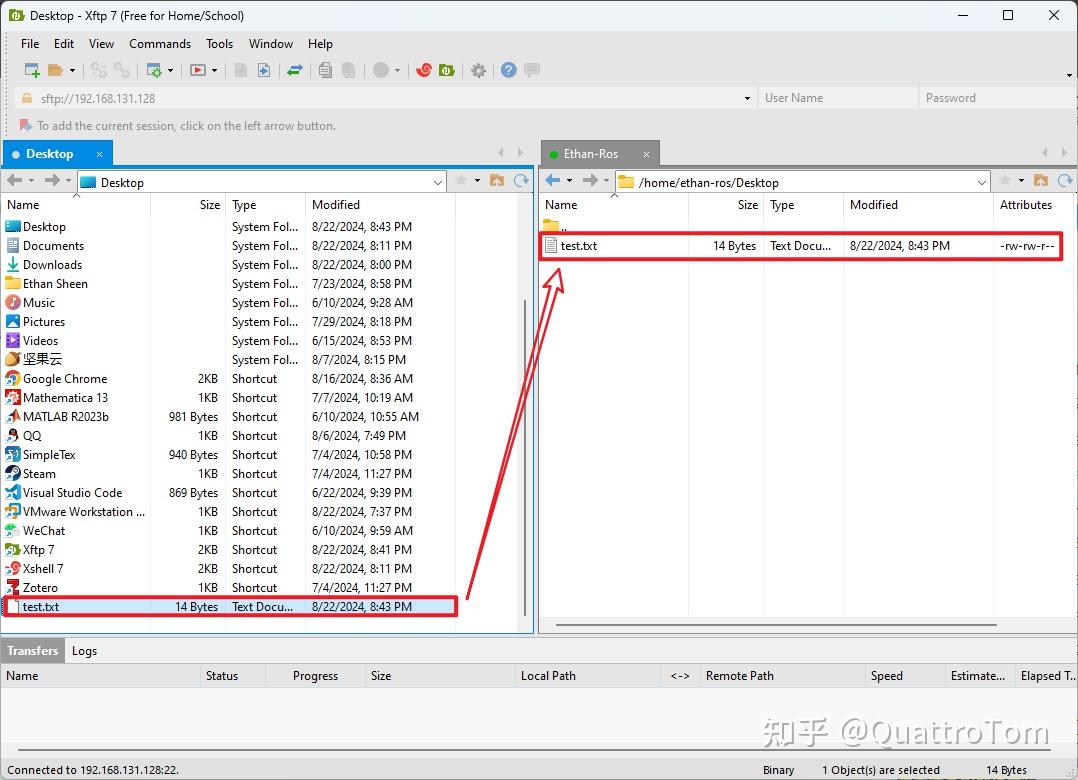1078x780 pixels.
Task: Click local pane home folder icon
Action: [x=497, y=180]
